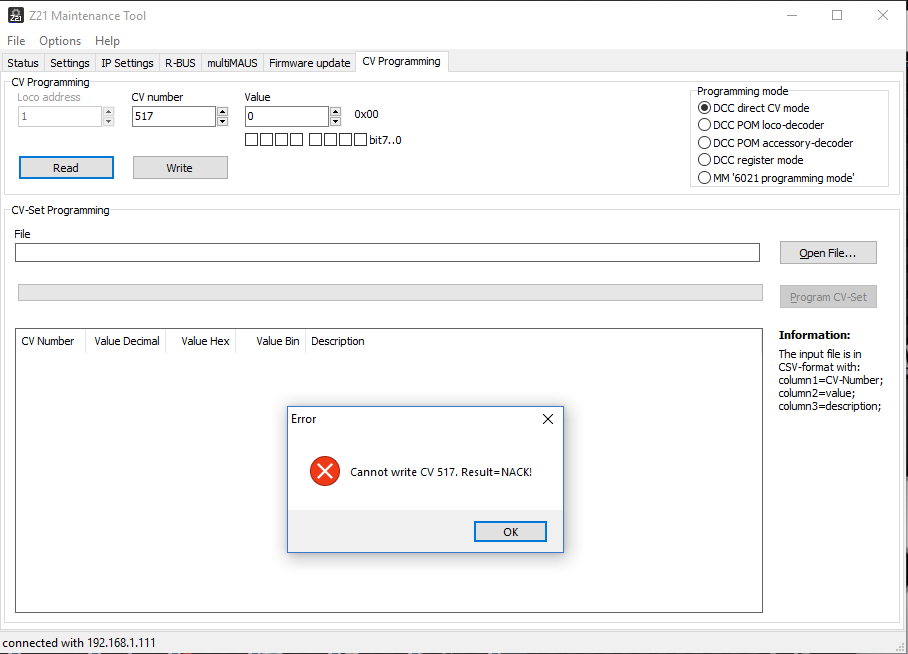Screen dimensions: 908x654
Task: Select MM '6021 programming mode' option
Action: point(704,178)
